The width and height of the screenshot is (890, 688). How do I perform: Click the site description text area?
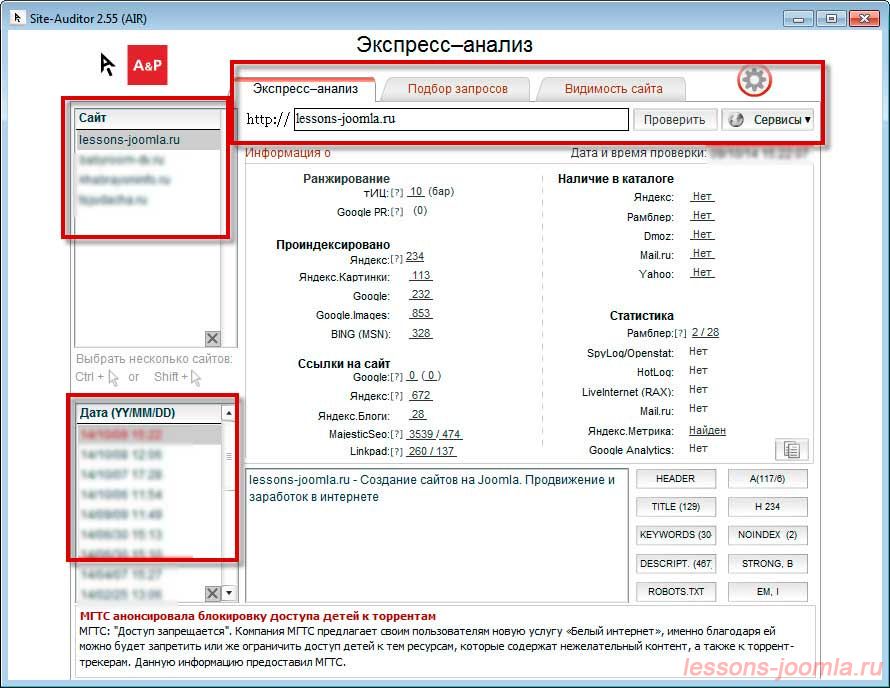437,535
